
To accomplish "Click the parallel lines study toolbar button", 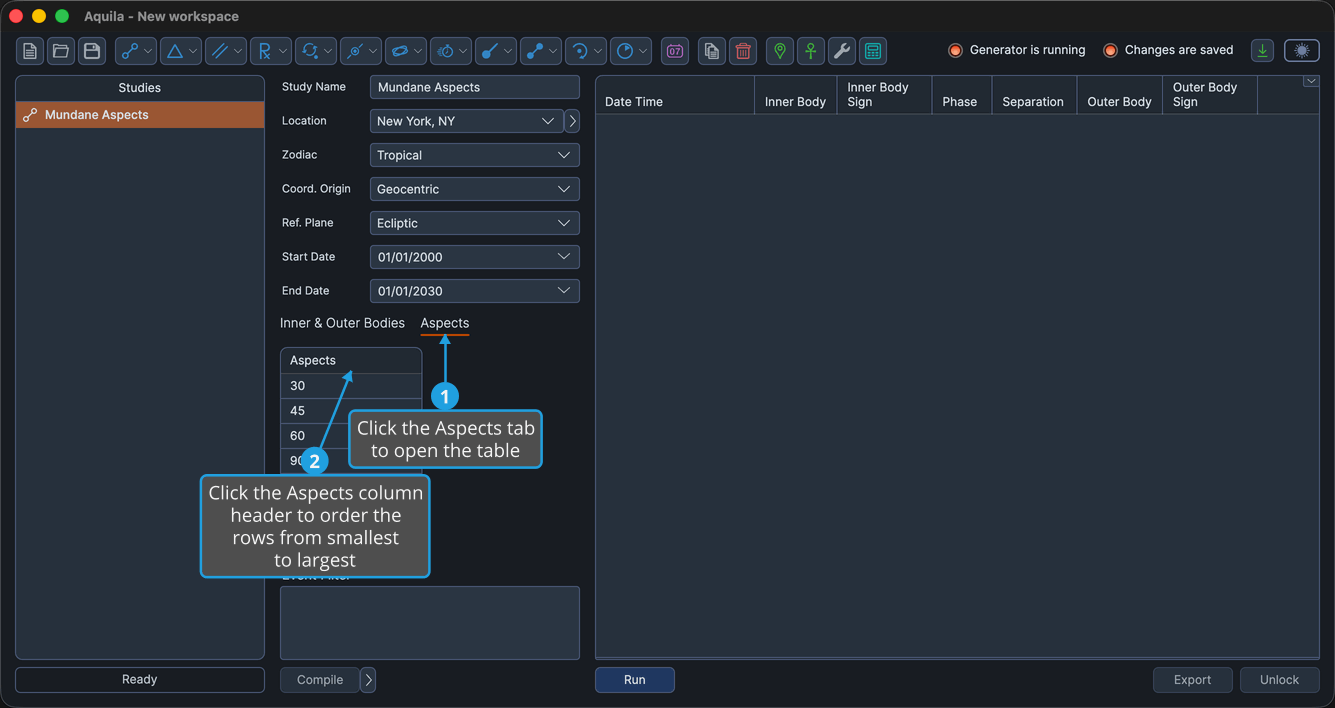I will click(x=226, y=51).
